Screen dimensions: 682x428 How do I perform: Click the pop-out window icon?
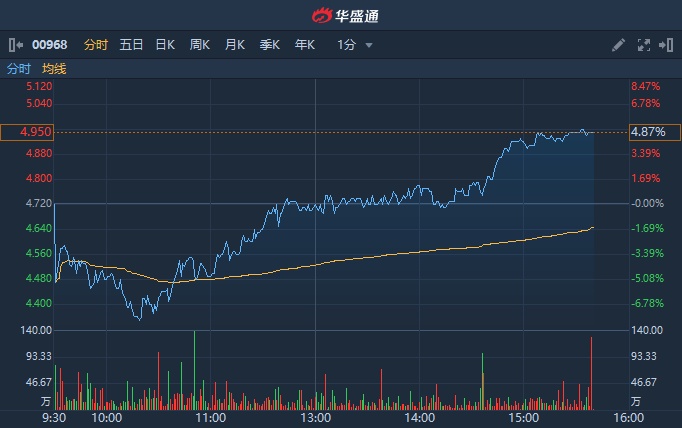tap(664, 45)
